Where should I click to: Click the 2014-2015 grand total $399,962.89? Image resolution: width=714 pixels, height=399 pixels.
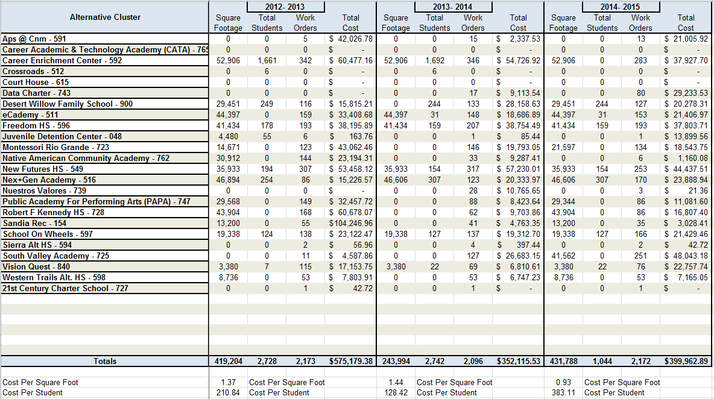[686, 361]
